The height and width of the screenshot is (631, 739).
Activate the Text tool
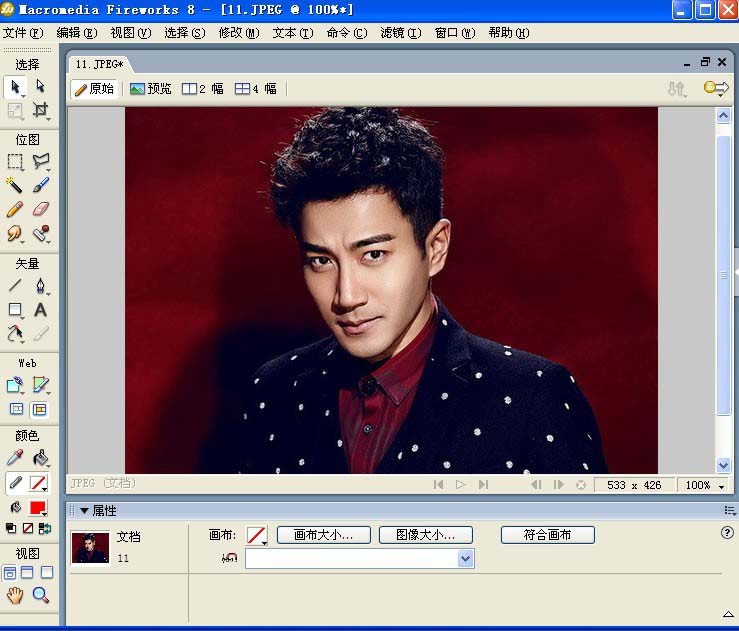41,310
